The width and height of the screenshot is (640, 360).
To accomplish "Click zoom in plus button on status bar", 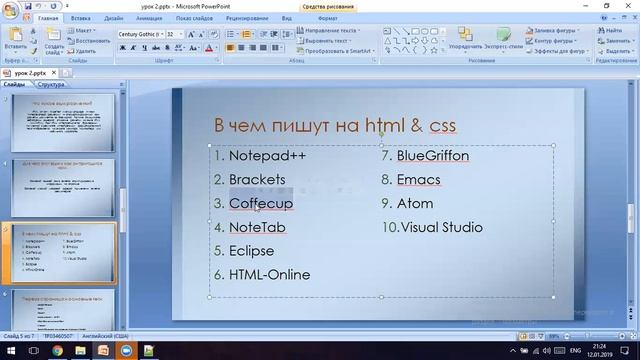I will [x=622, y=336].
